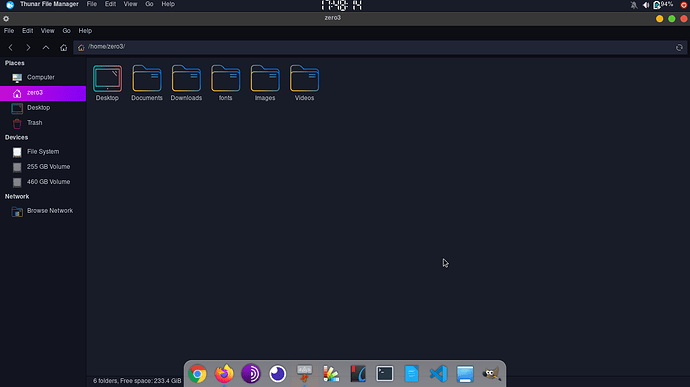Minimize the window with the yellow button
This screenshot has width=690, height=387.
(x=660, y=18)
